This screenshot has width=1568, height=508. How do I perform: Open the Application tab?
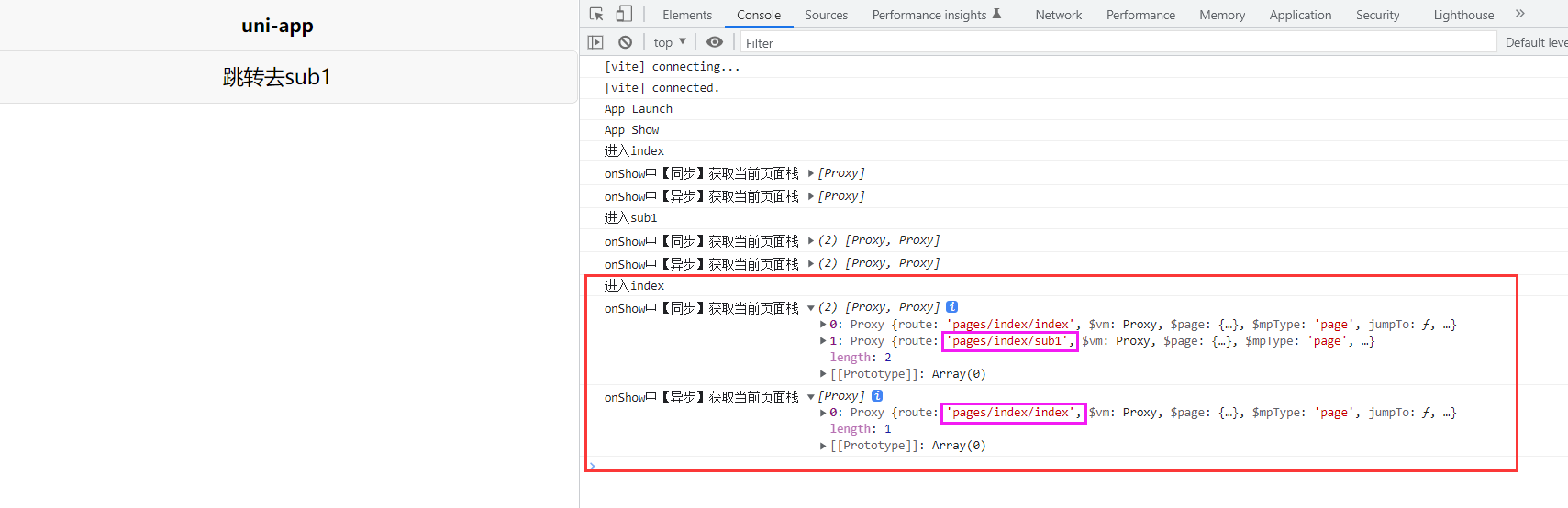tap(1300, 15)
